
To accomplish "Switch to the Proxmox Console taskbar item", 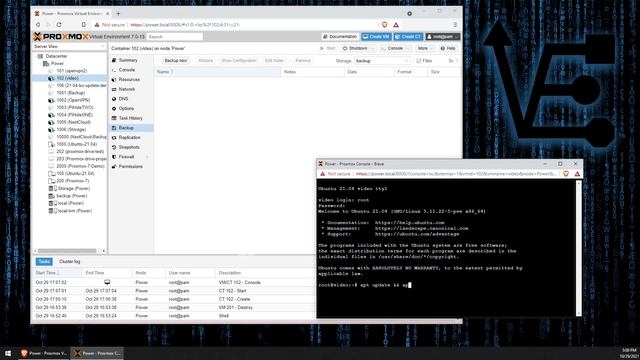I will [97, 353].
